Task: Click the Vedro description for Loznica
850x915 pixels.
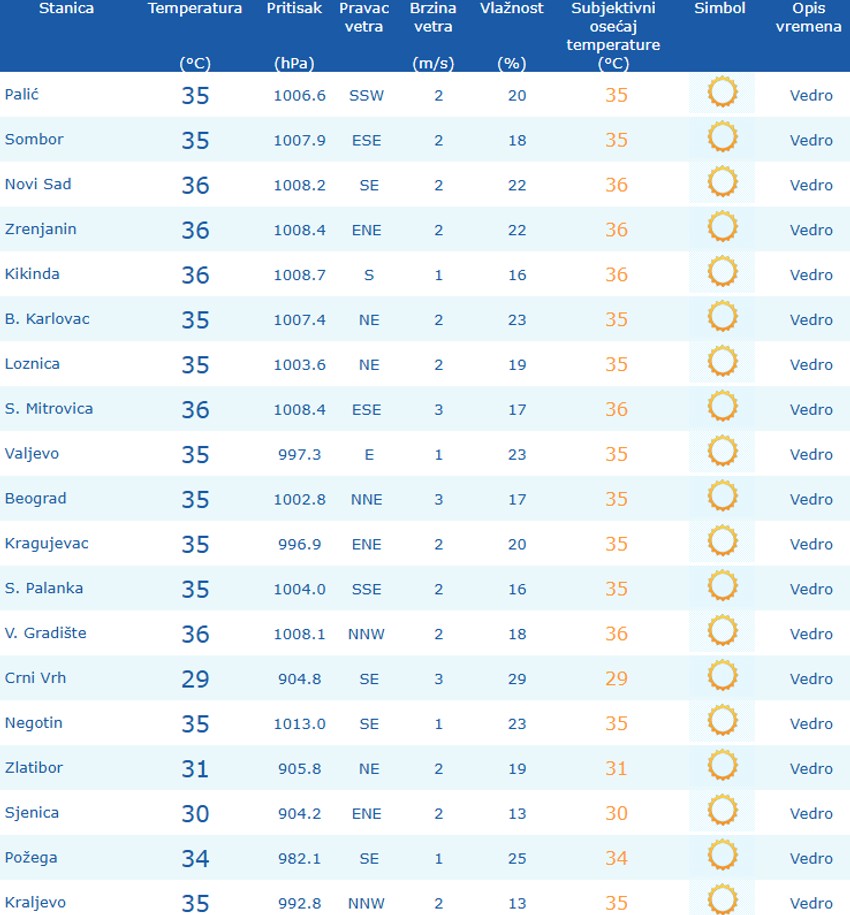Action: (811, 365)
